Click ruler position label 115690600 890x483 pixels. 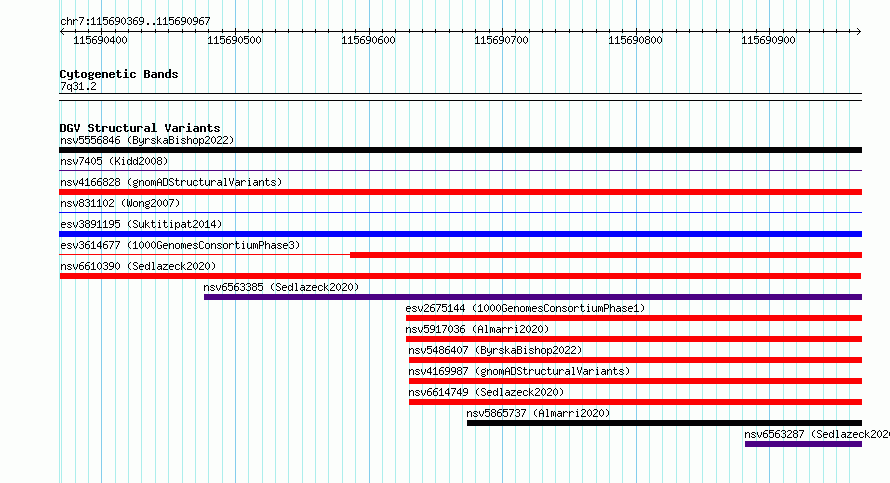368,40
